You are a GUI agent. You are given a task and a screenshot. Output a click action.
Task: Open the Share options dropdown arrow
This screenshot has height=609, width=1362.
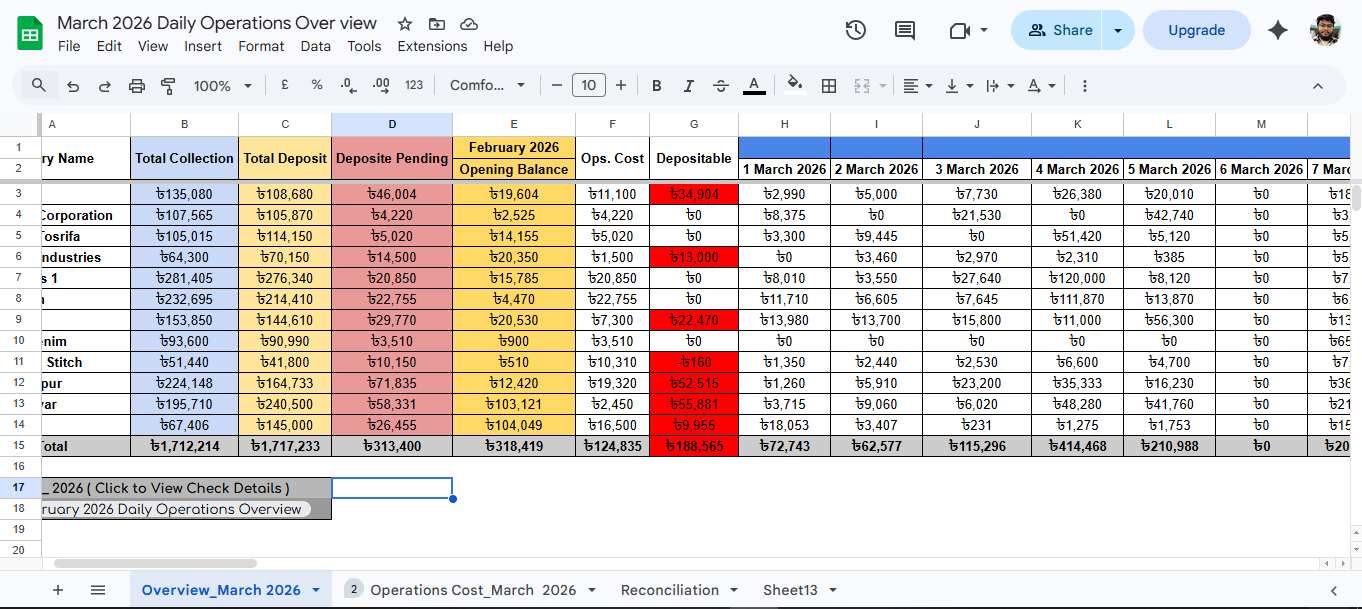1118,30
